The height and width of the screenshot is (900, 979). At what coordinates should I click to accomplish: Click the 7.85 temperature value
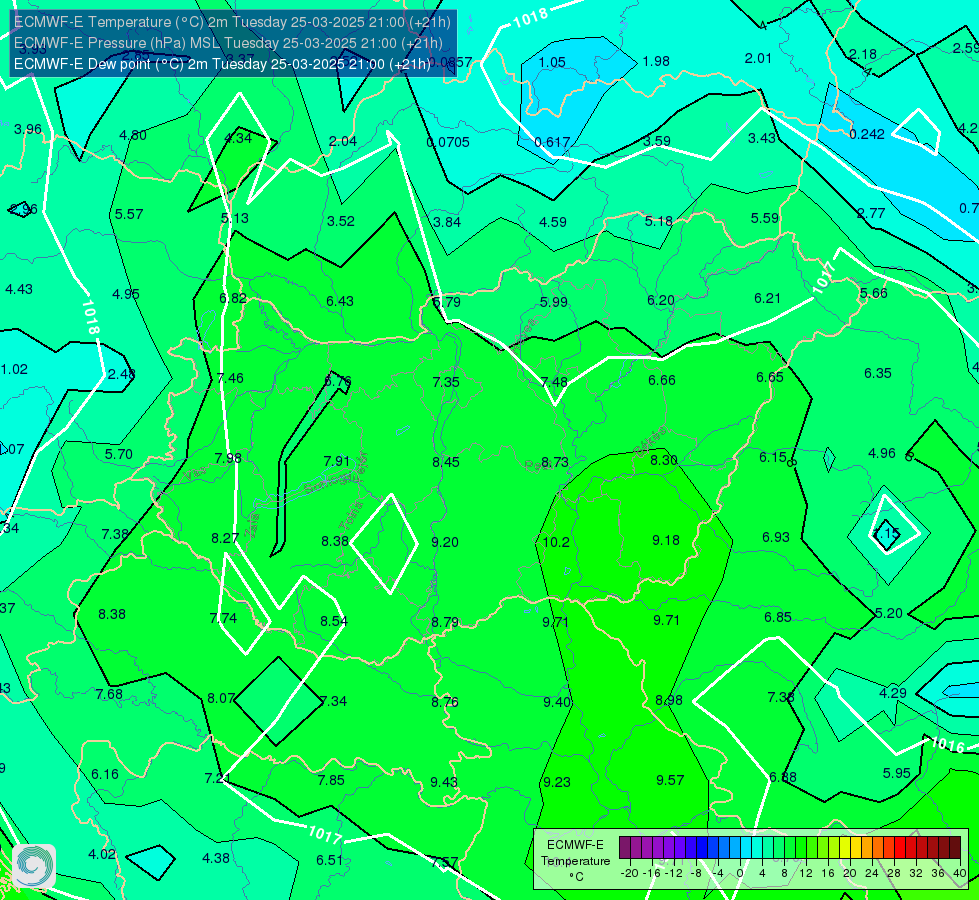click(331, 781)
